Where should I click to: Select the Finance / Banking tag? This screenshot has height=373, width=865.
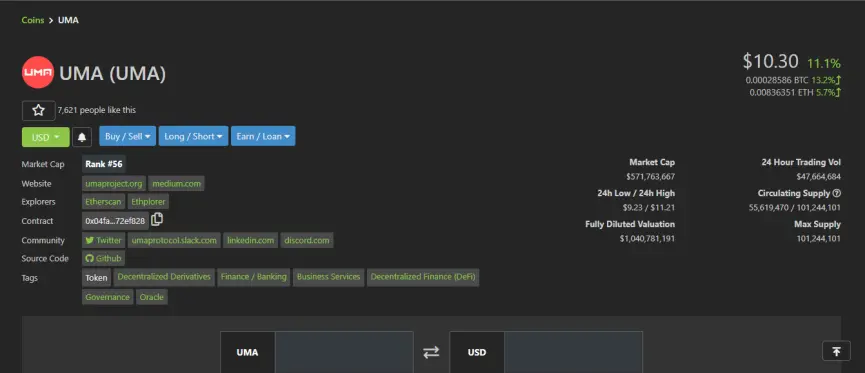click(254, 277)
